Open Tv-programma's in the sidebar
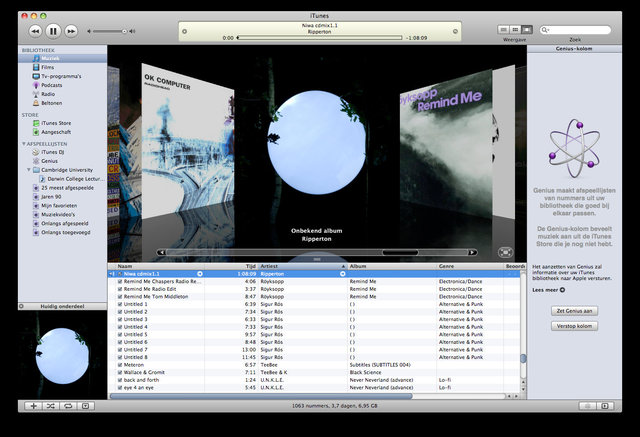 pyautogui.click(x=61, y=76)
